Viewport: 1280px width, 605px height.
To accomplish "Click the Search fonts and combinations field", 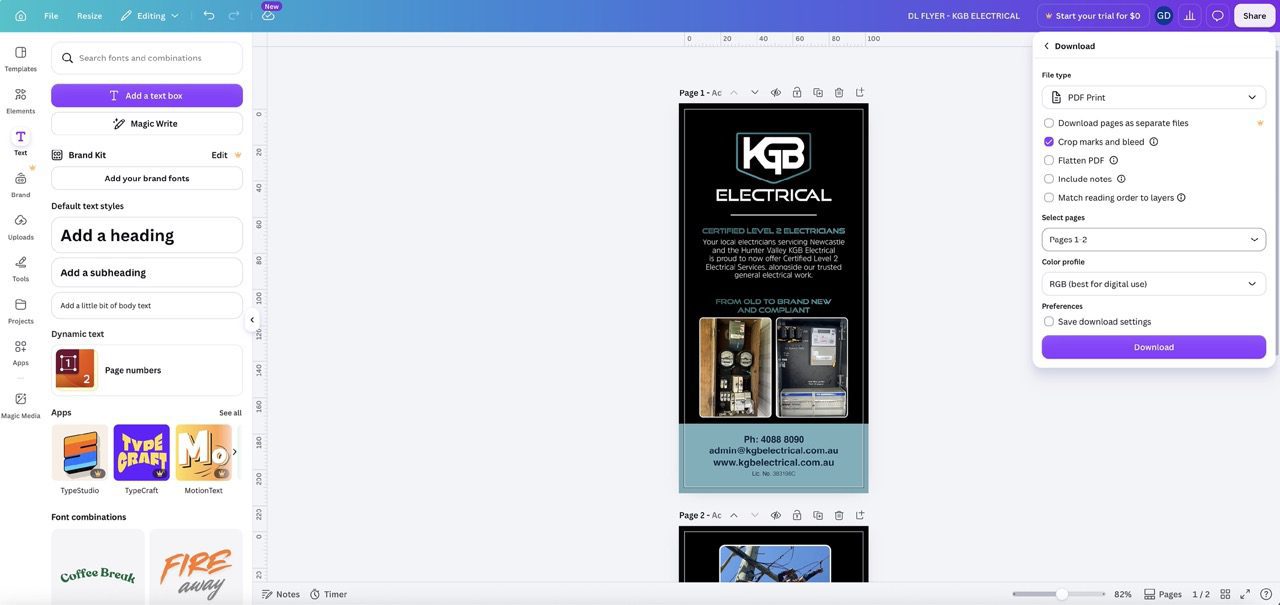I will 147,58.
